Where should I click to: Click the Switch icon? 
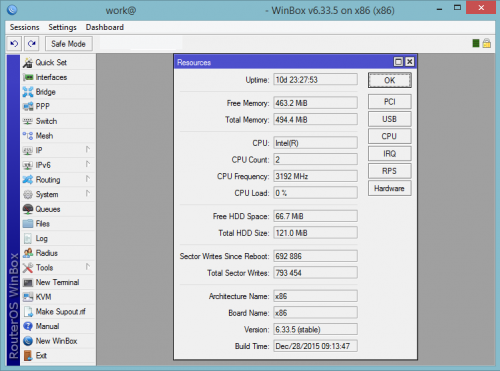28,121
